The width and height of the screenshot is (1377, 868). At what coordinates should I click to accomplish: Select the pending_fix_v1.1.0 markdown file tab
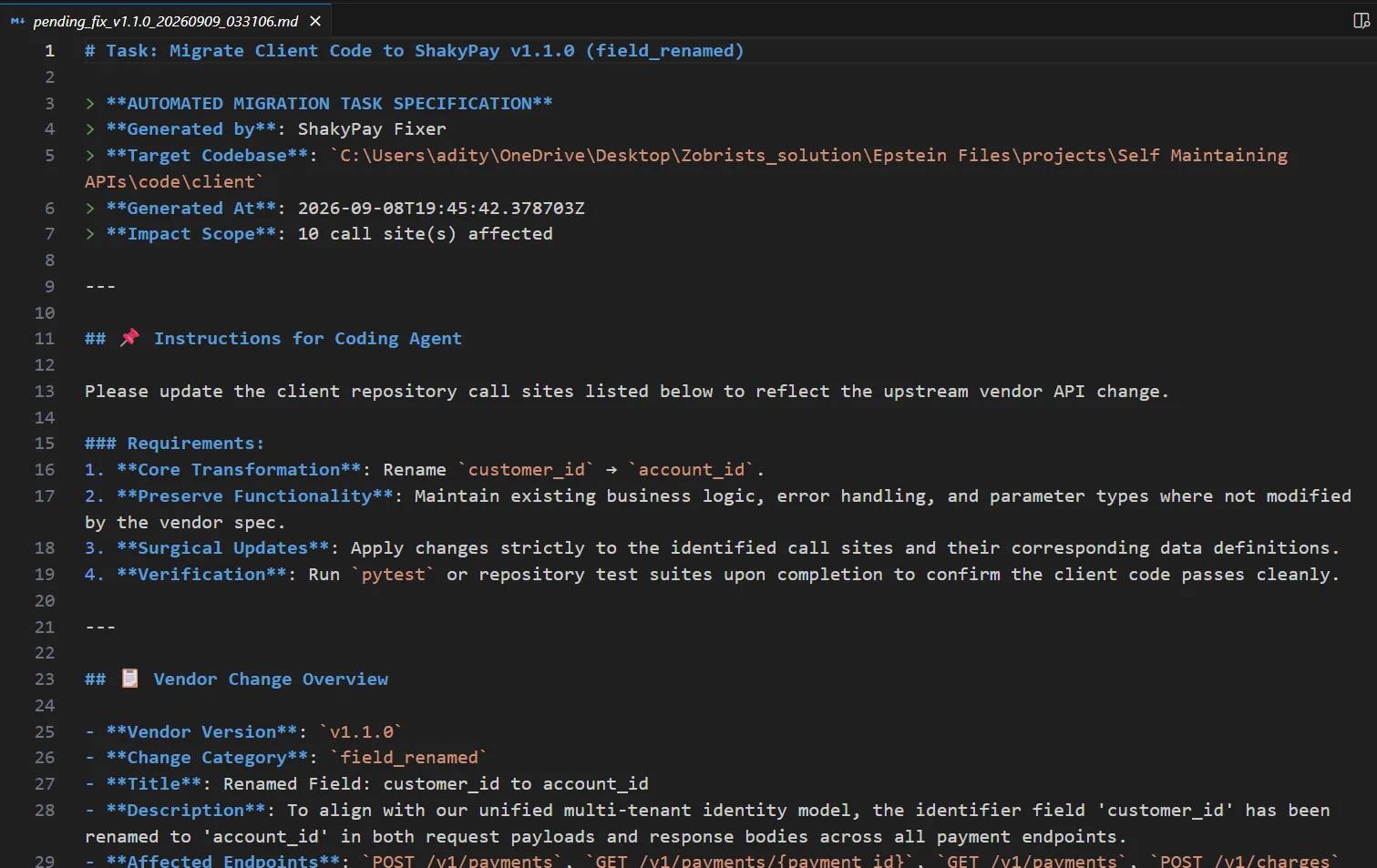pyautogui.click(x=165, y=21)
